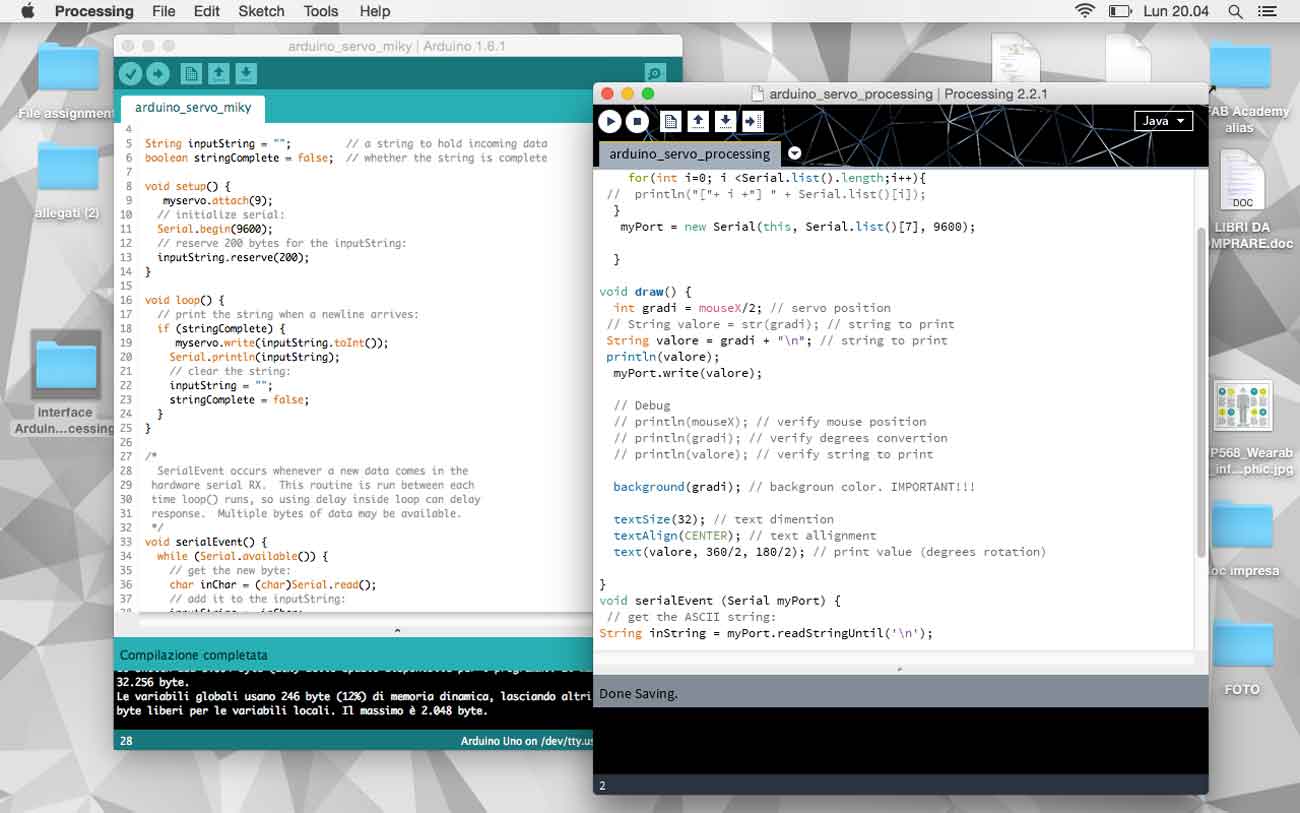Open the Sketch menu
1300x813 pixels.
coord(261,11)
